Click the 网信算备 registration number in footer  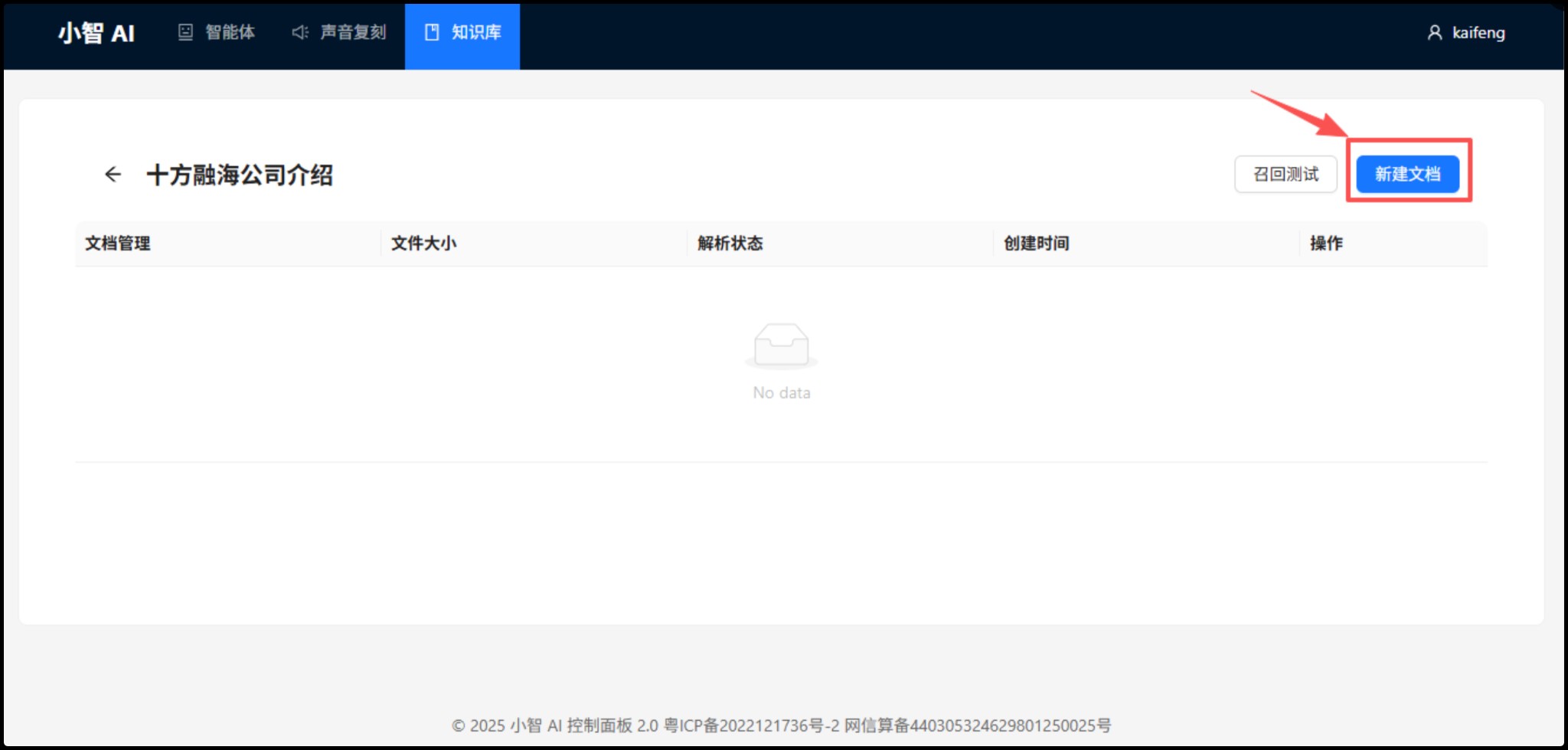(978, 725)
